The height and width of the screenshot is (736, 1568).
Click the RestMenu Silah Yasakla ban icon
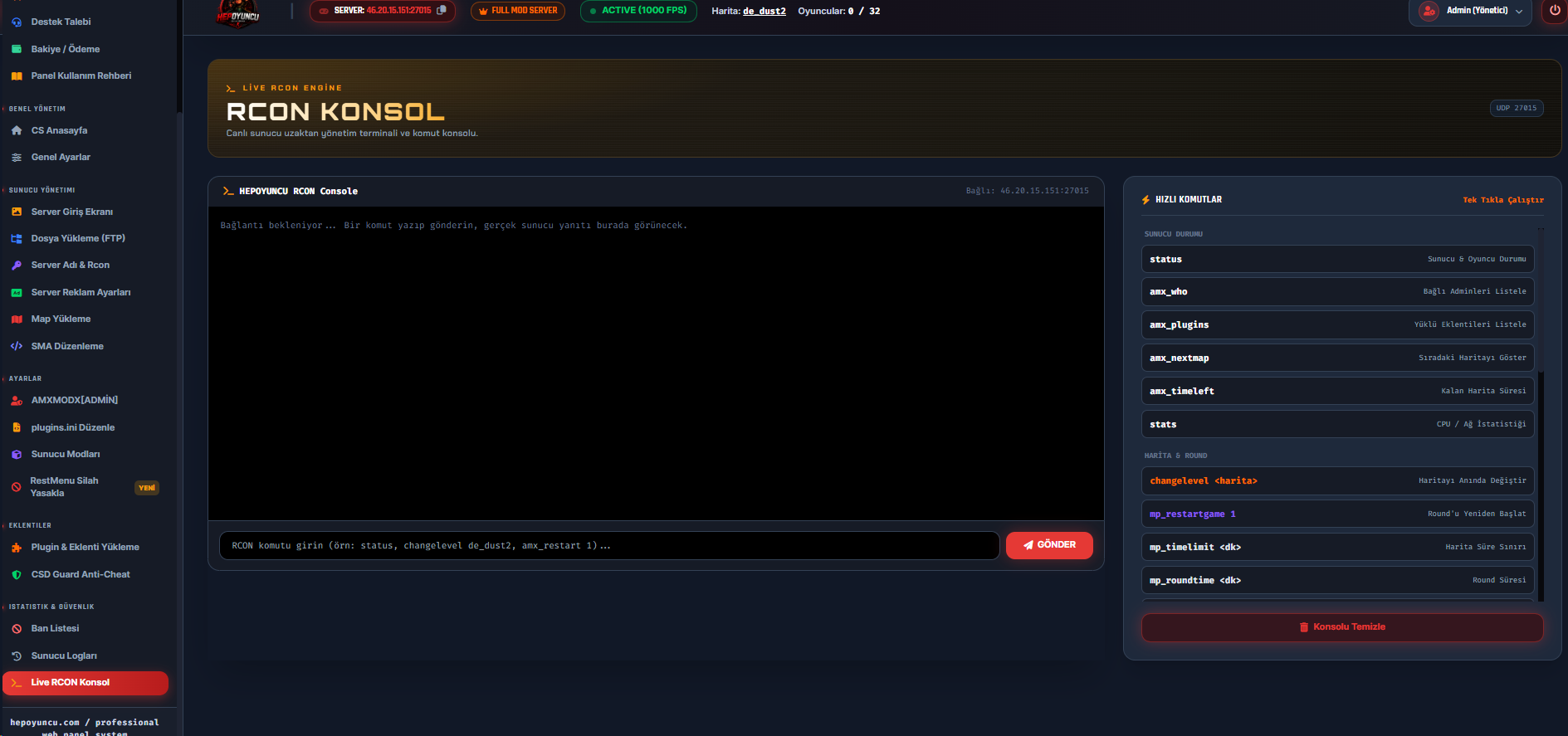pyautogui.click(x=17, y=487)
